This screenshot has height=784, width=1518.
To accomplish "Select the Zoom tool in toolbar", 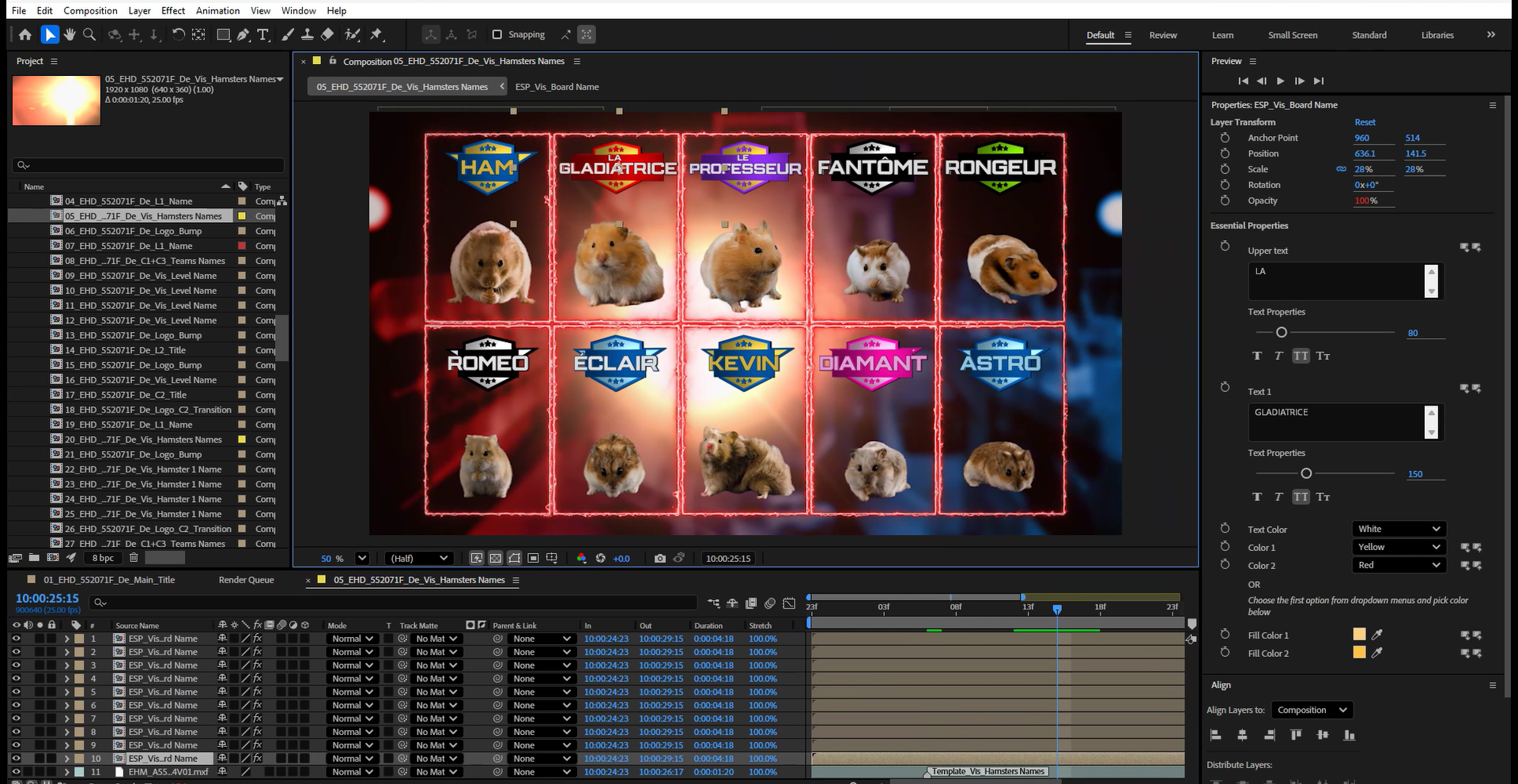I will (89, 34).
